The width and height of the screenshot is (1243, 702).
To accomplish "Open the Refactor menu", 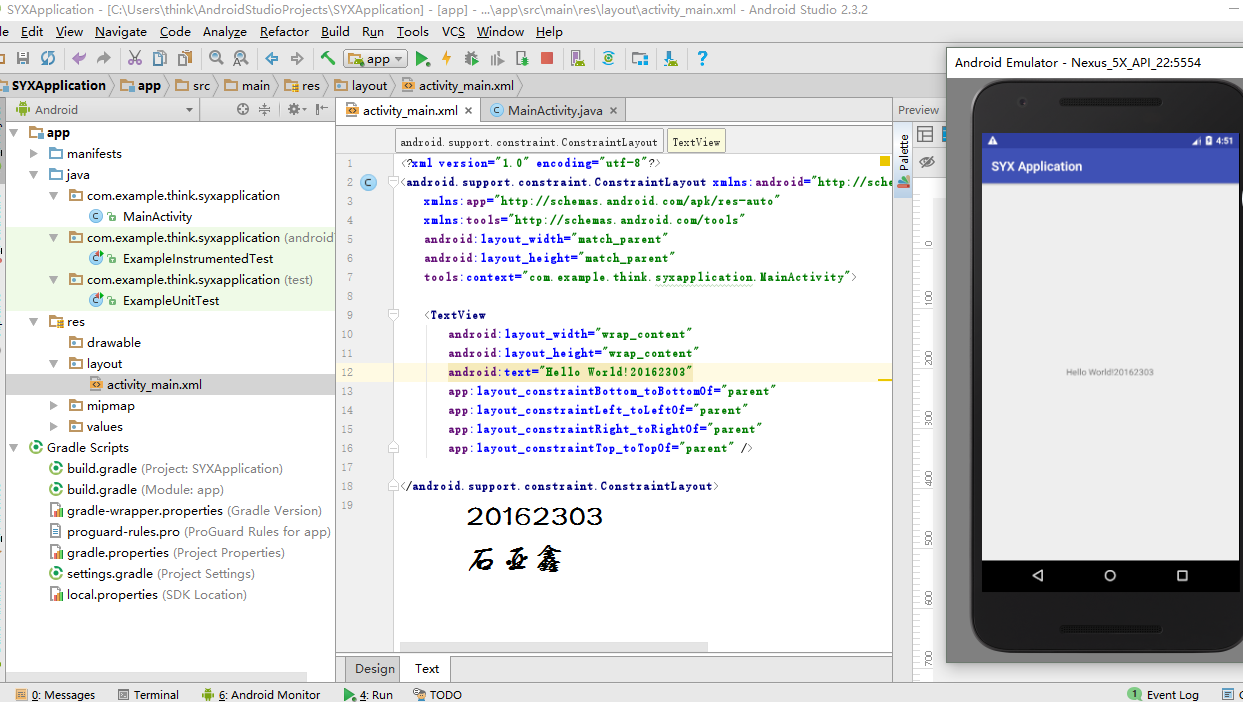I will (284, 31).
